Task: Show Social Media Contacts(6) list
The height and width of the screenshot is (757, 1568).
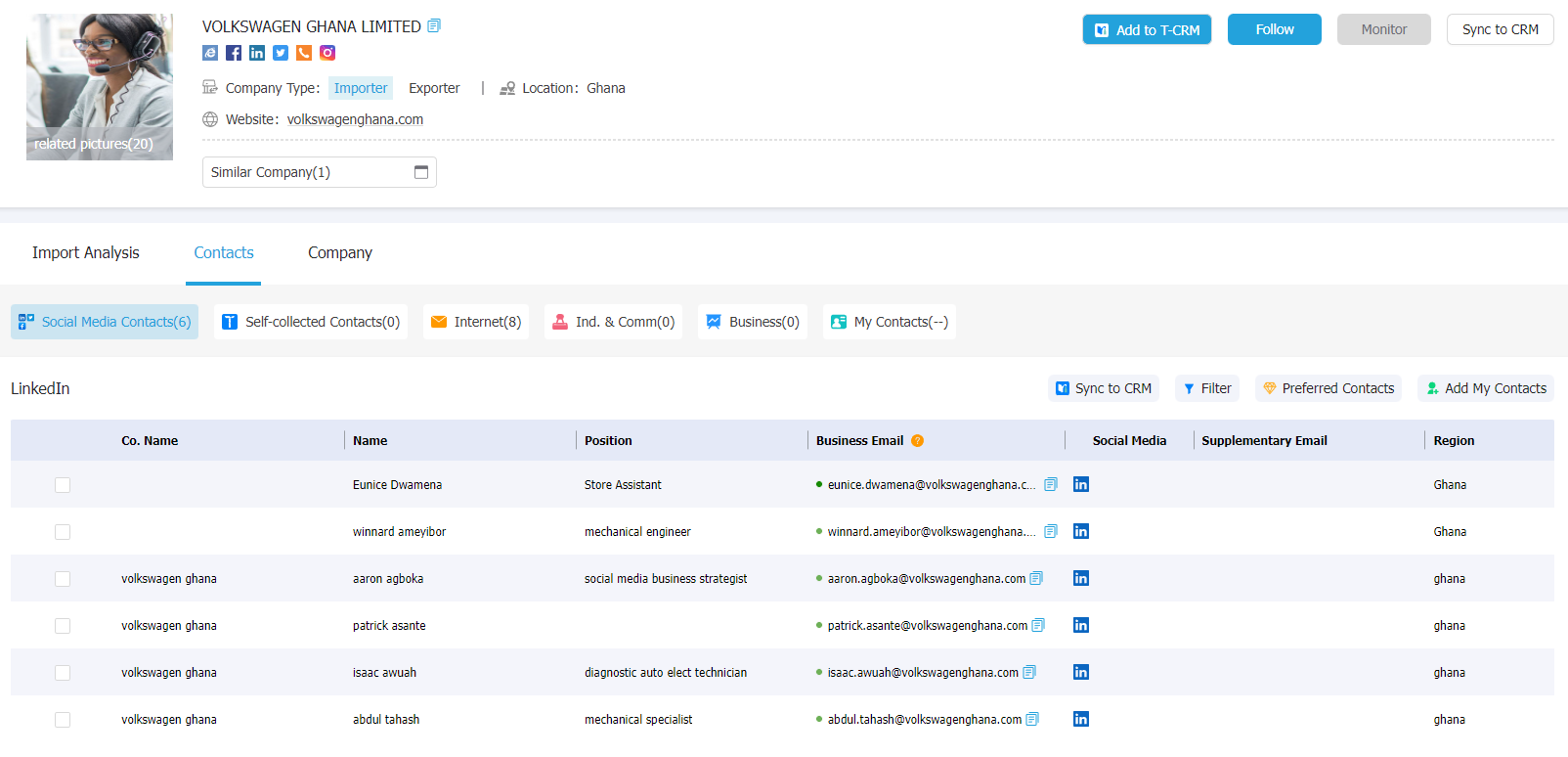Action: pos(105,322)
